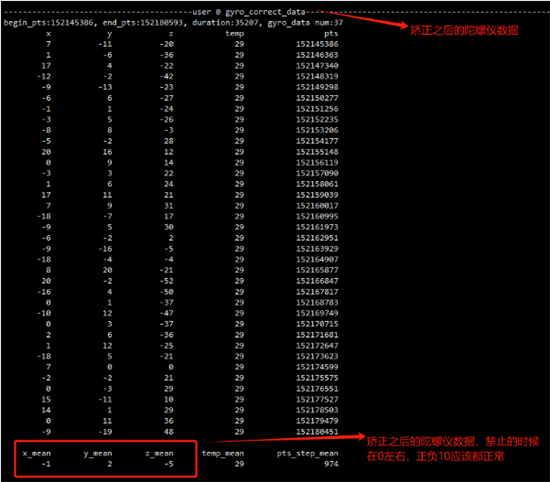Click the pts value 152160017

click(317, 206)
